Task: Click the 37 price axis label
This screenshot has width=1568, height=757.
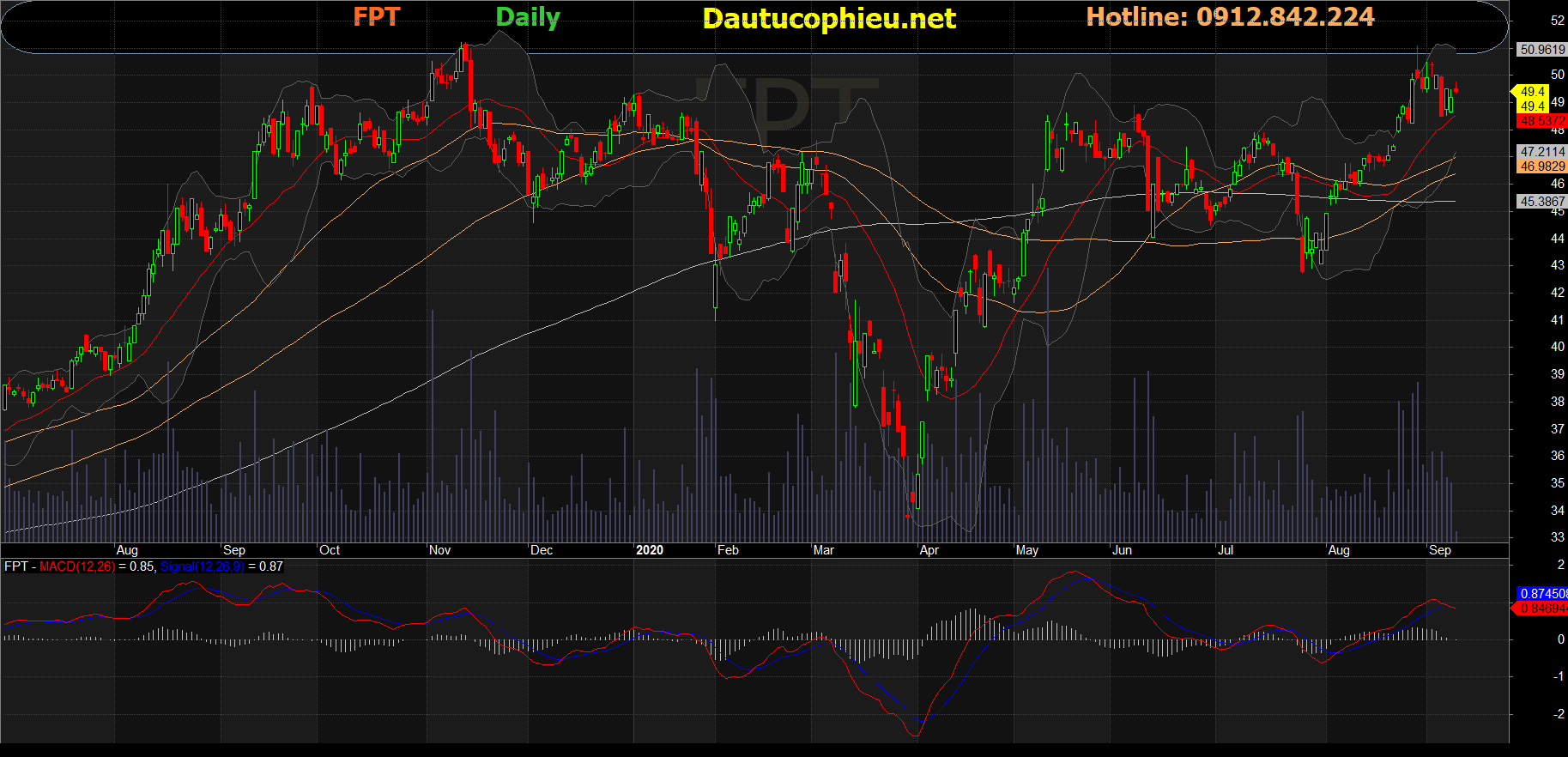Action: coord(1558,428)
